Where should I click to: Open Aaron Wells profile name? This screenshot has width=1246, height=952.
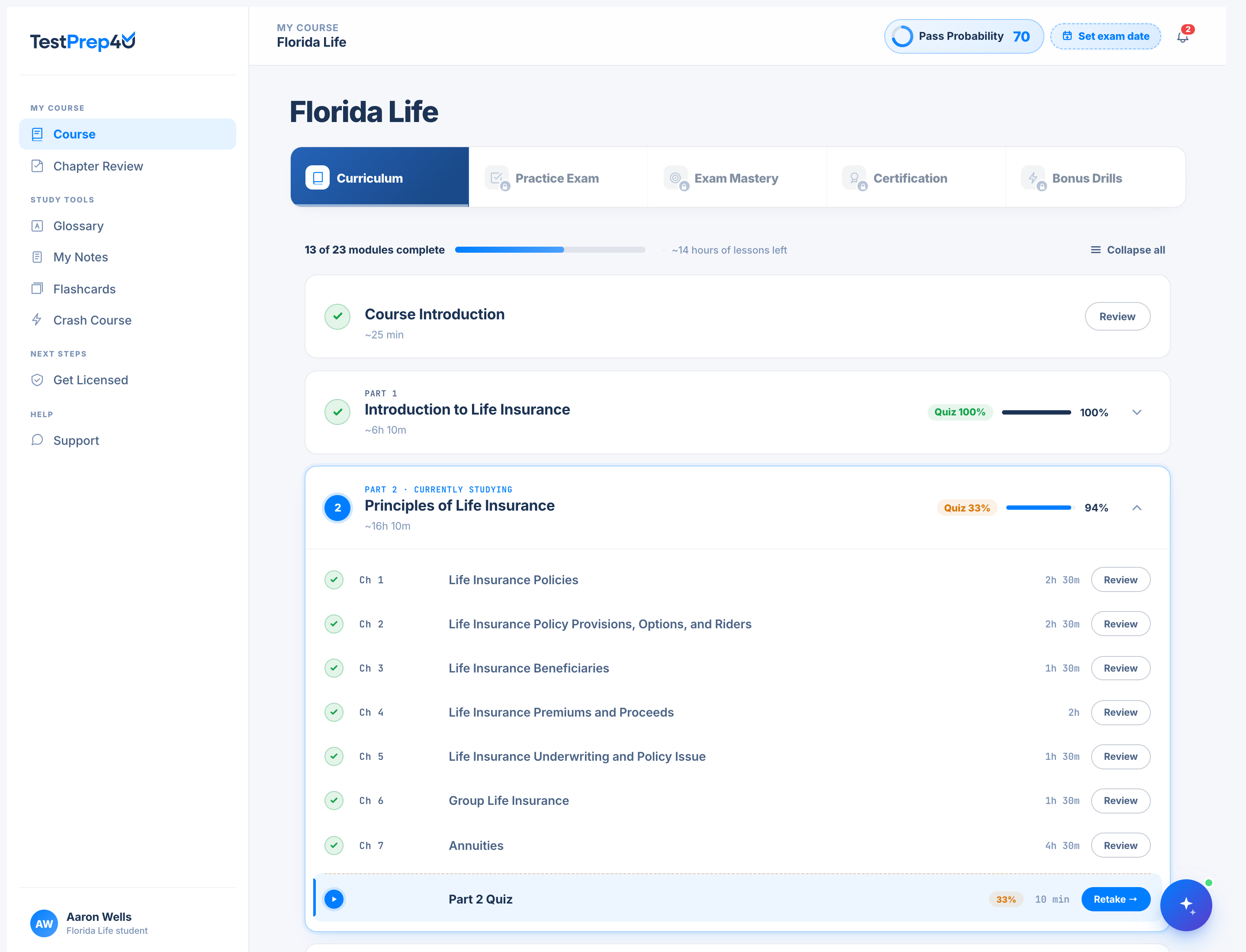99,917
